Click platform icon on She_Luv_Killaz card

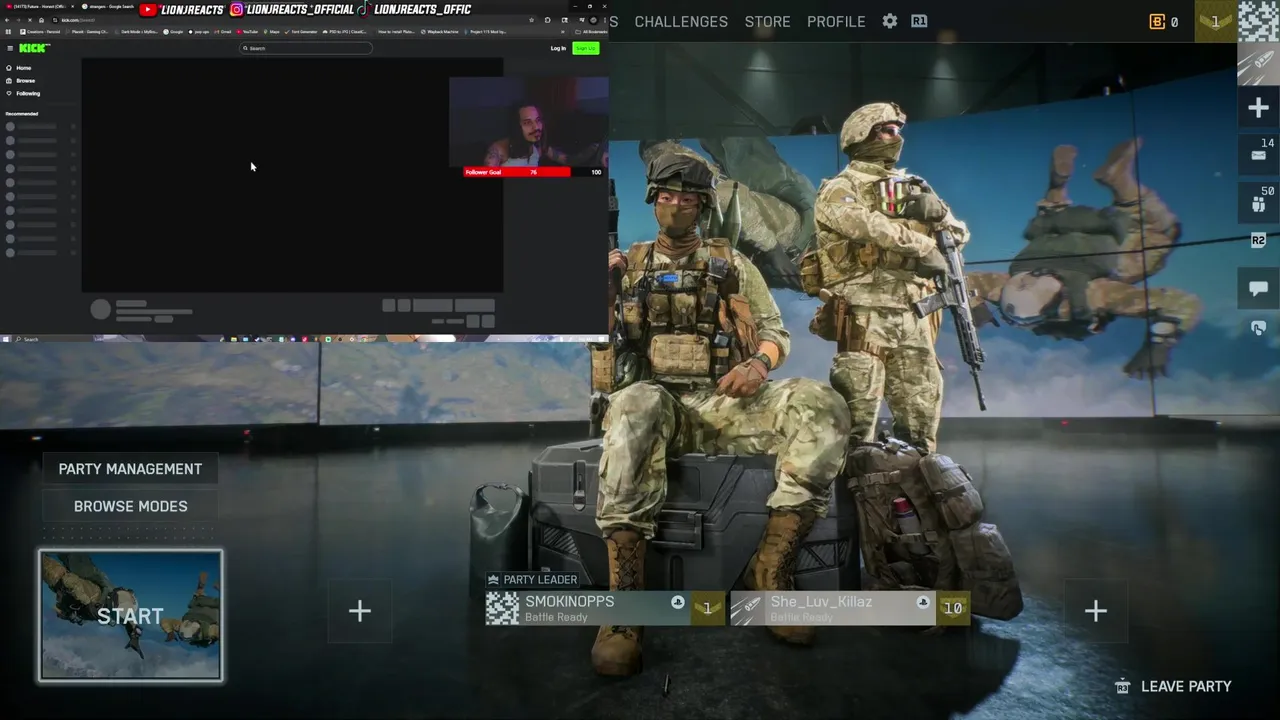pos(922,603)
